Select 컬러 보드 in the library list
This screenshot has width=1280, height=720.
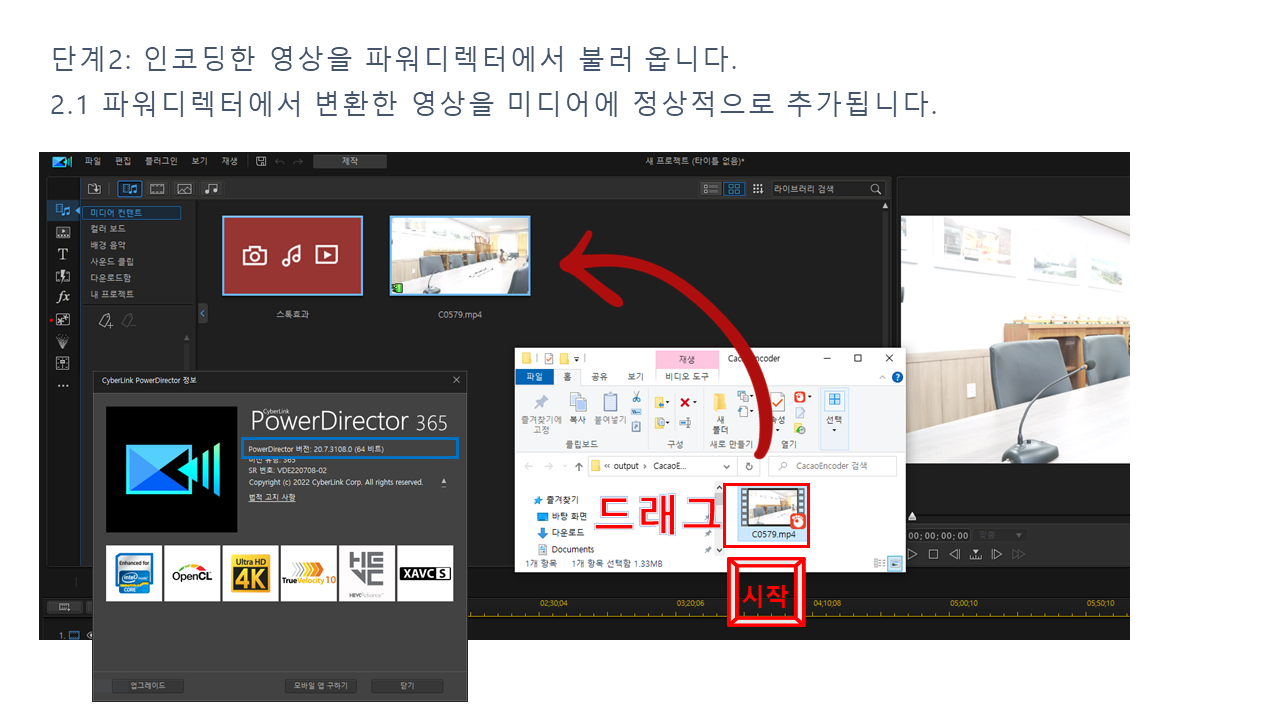(x=108, y=229)
